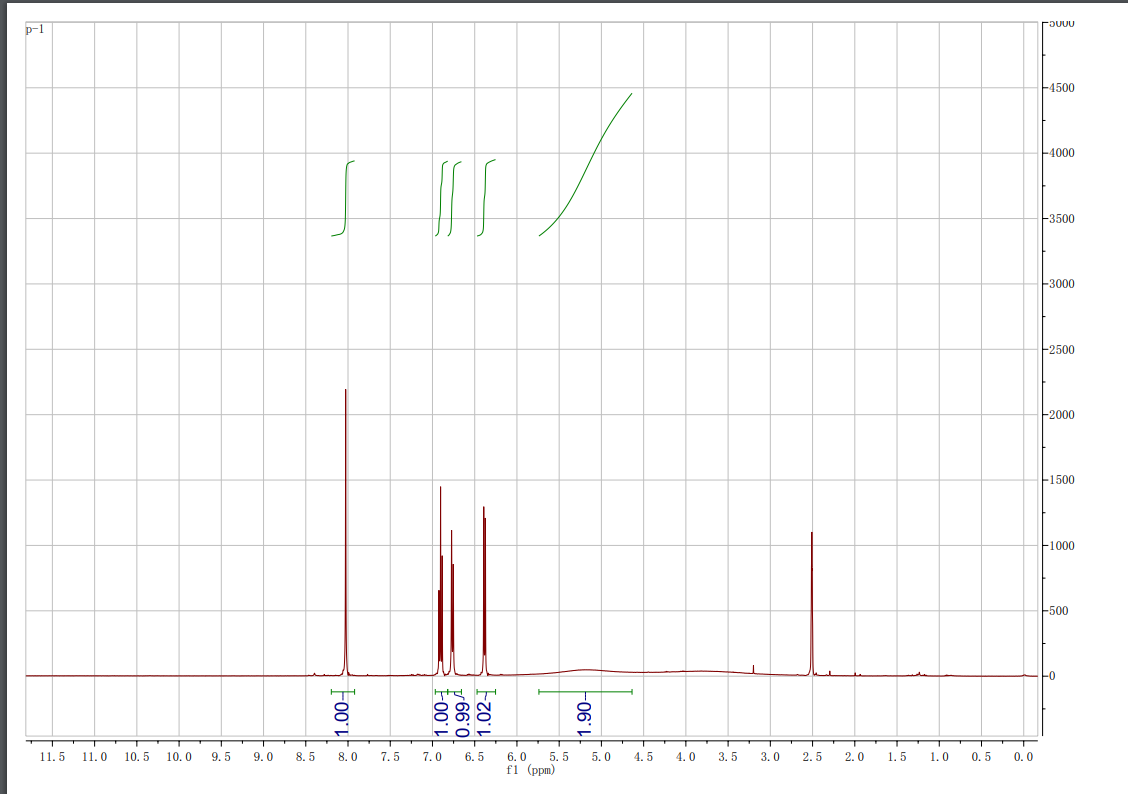Click the 11.5 tick label on ppm axis
Image resolution: width=1128 pixels, height=794 pixels.
pos(52,758)
